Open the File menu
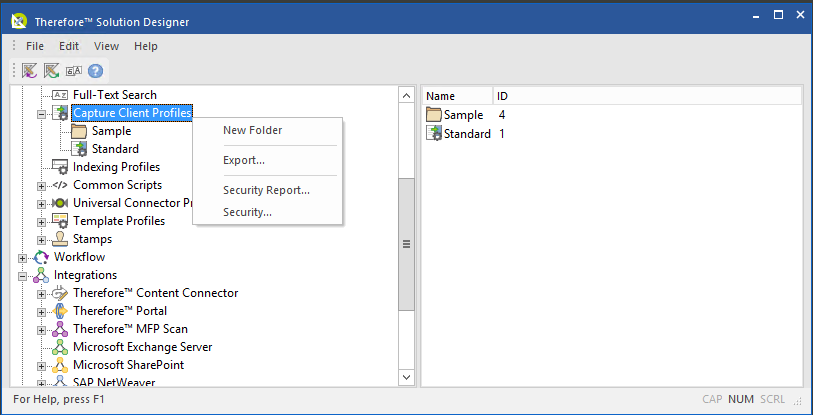This screenshot has height=415, width=813. (x=35, y=46)
